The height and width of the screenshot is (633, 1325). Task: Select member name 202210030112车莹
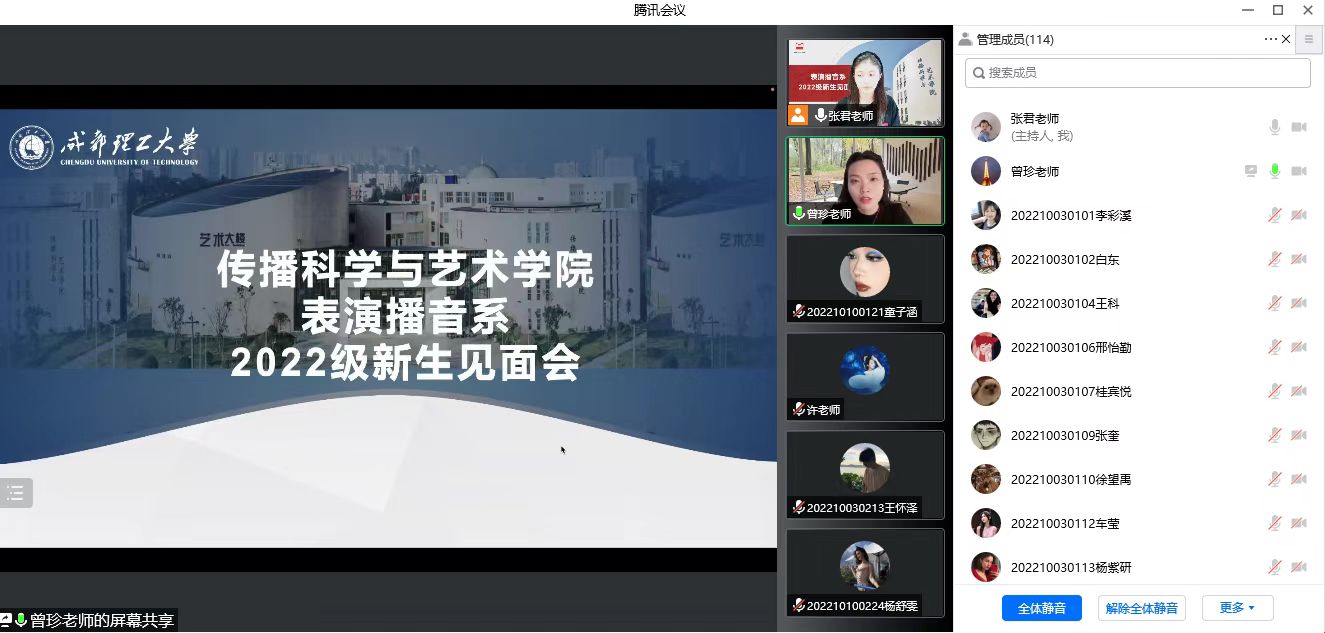(x=1065, y=524)
